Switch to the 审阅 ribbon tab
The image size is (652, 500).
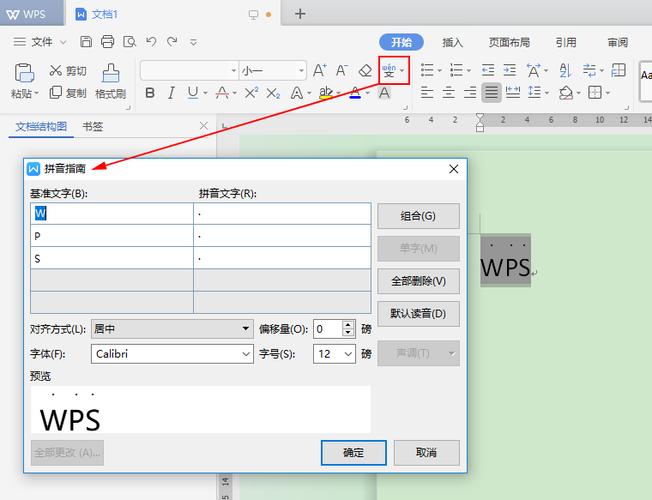point(617,42)
